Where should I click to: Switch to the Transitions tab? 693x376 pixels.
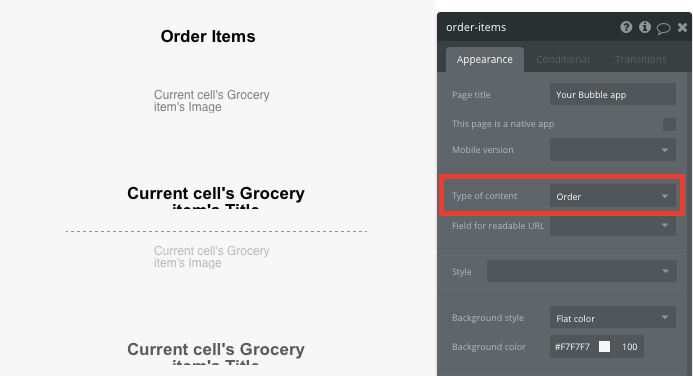pos(640,59)
